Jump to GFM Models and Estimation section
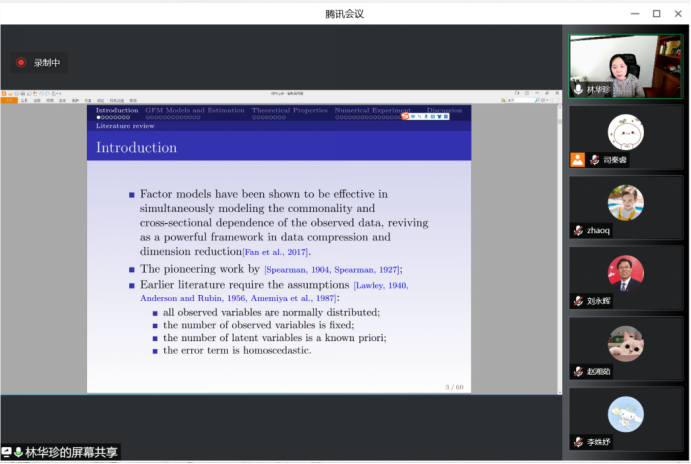Viewport: 691px width, 464px height. coord(194,110)
